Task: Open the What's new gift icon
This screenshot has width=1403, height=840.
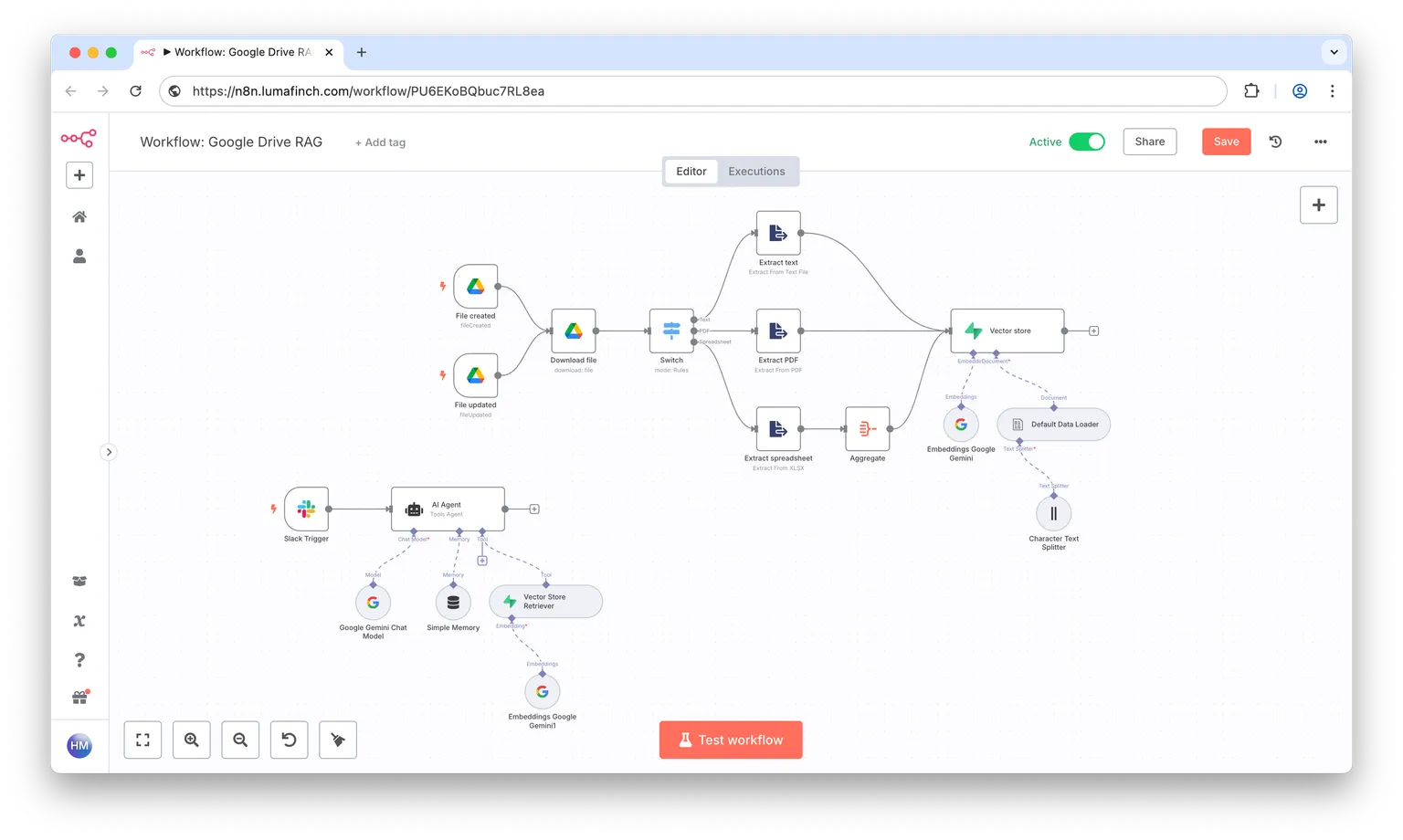Action: coord(80,698)
